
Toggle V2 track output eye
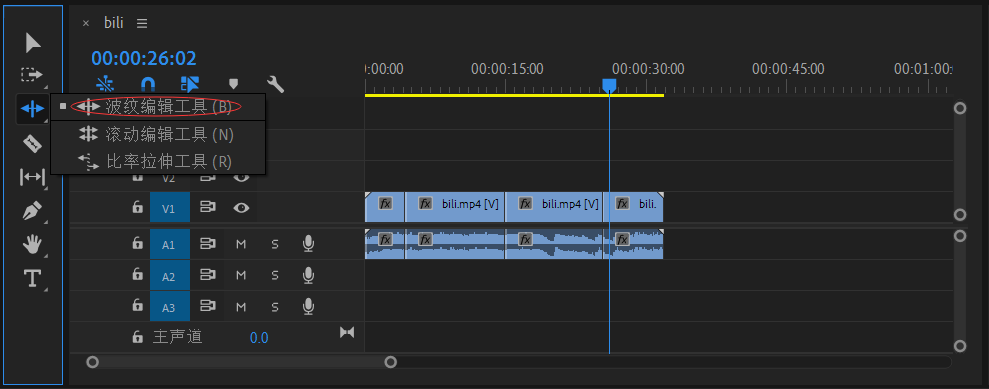241,177
